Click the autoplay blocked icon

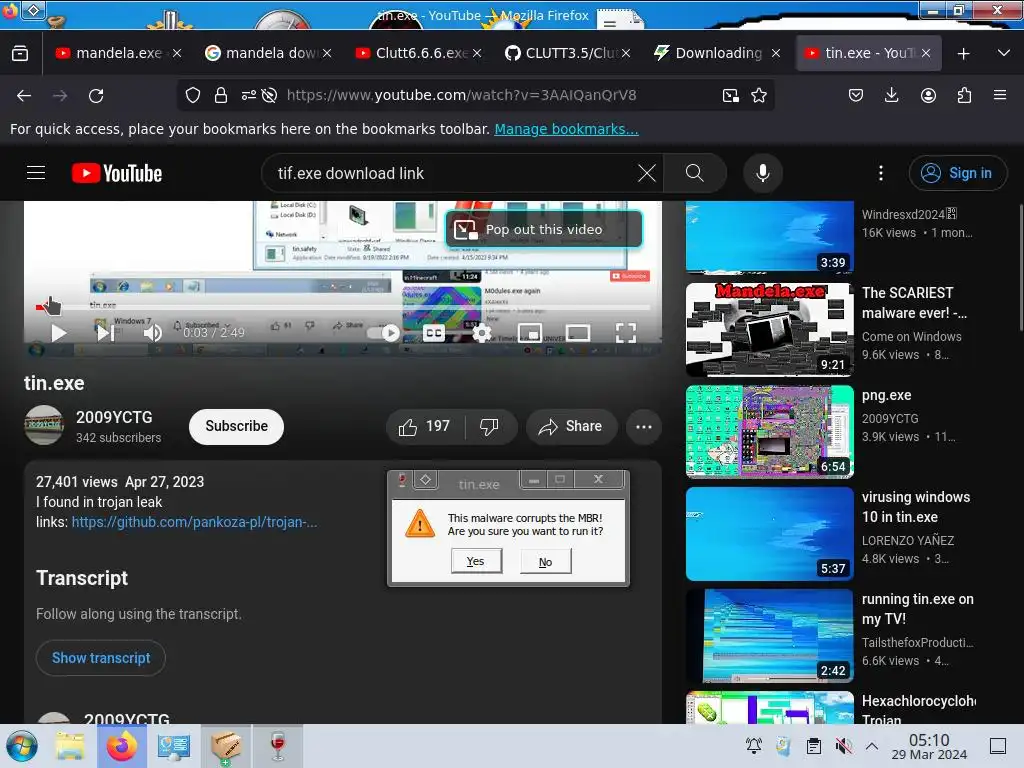[269, 96]
